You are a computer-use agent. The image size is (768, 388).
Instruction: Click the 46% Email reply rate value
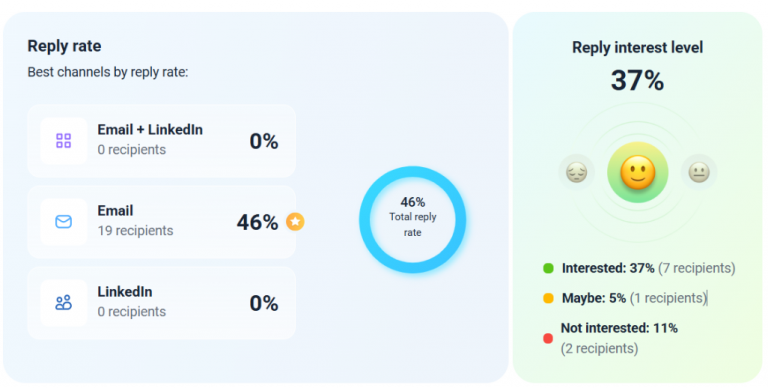pyautogui.click(x=258, y=222)
